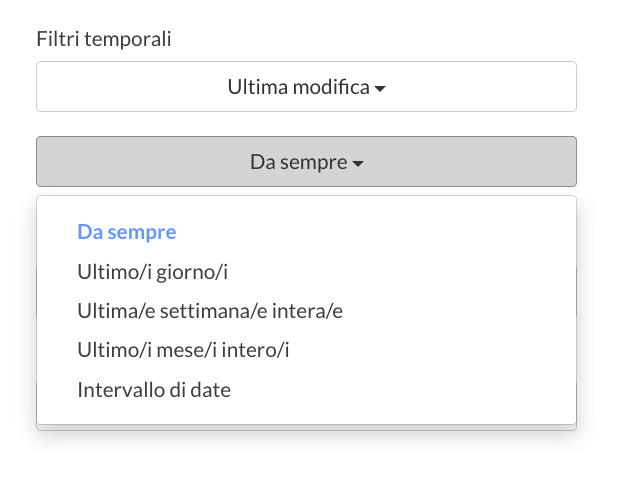Close the open time range menu via its button
The height and width of the screenshot is (504, 618).
click(306, 162)
